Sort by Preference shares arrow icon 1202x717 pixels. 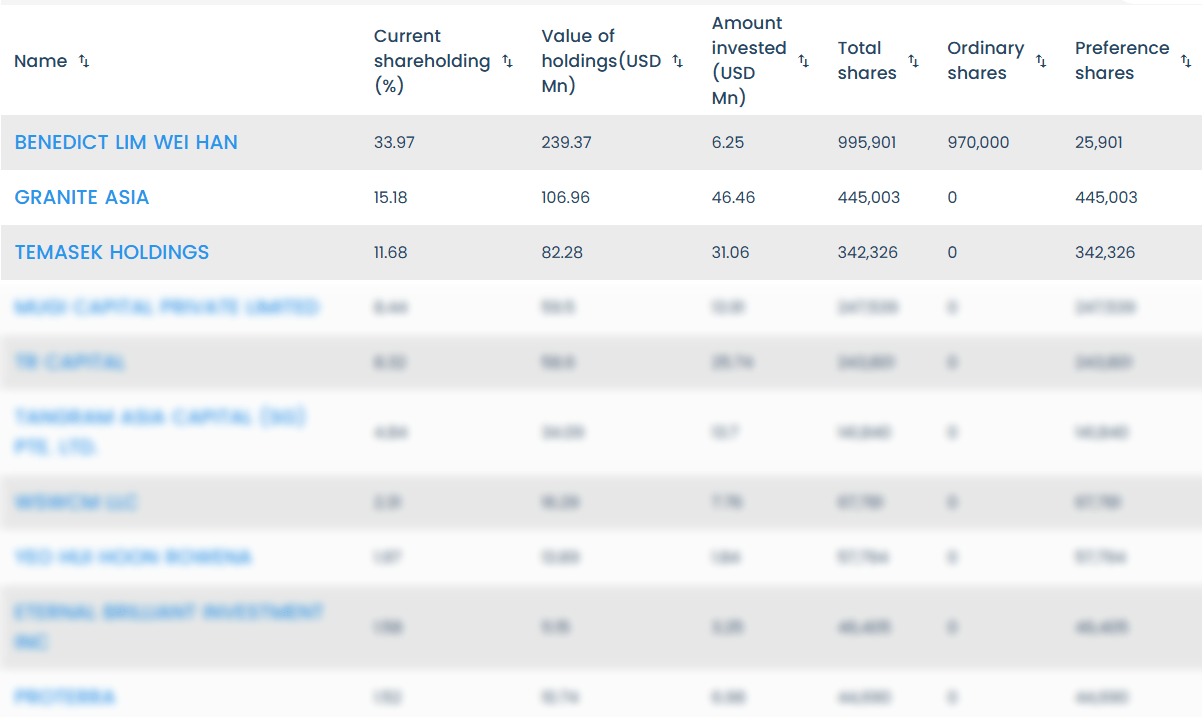tap(1186, 61)
